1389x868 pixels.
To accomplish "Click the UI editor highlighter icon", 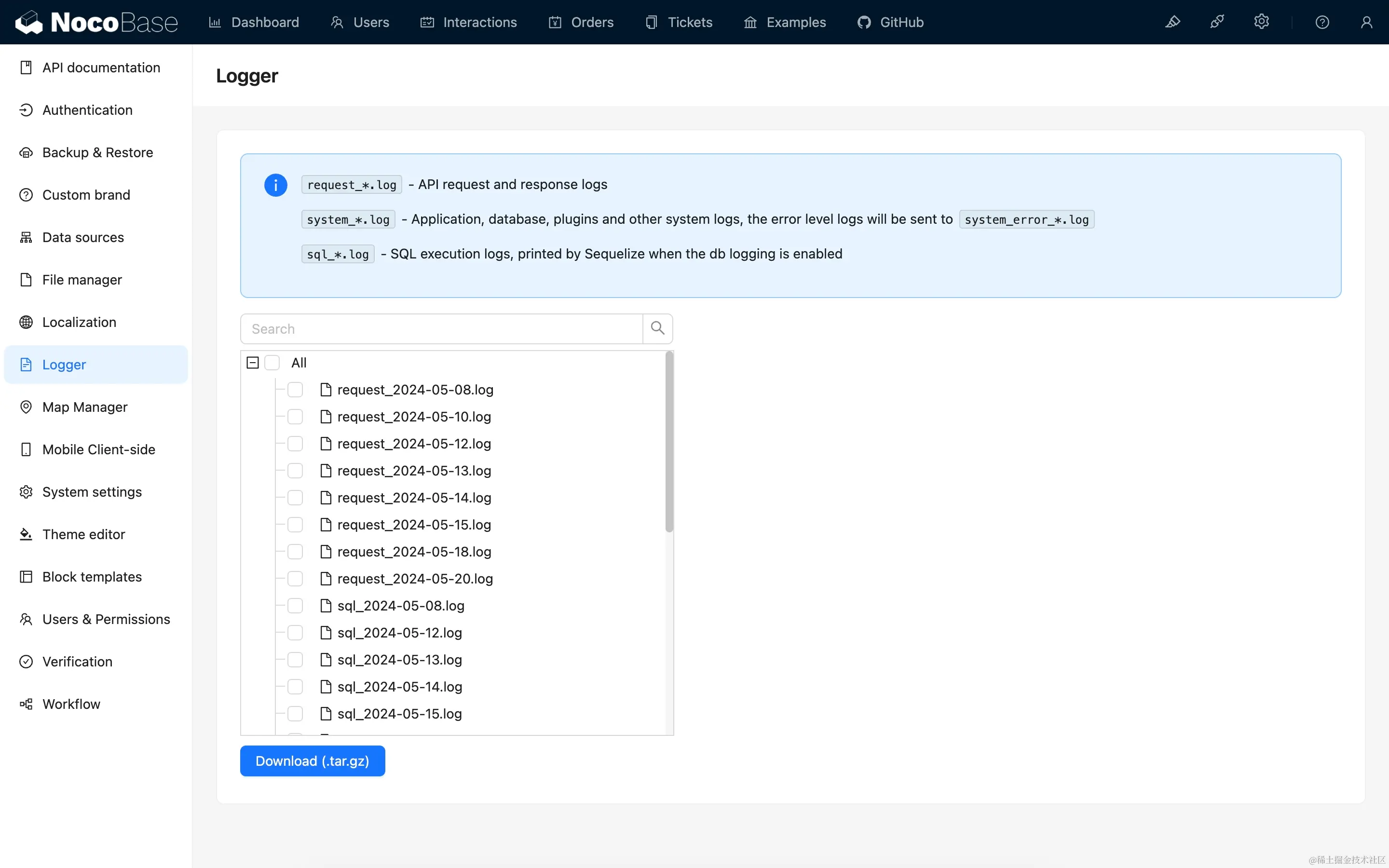I will [1172, 22].
